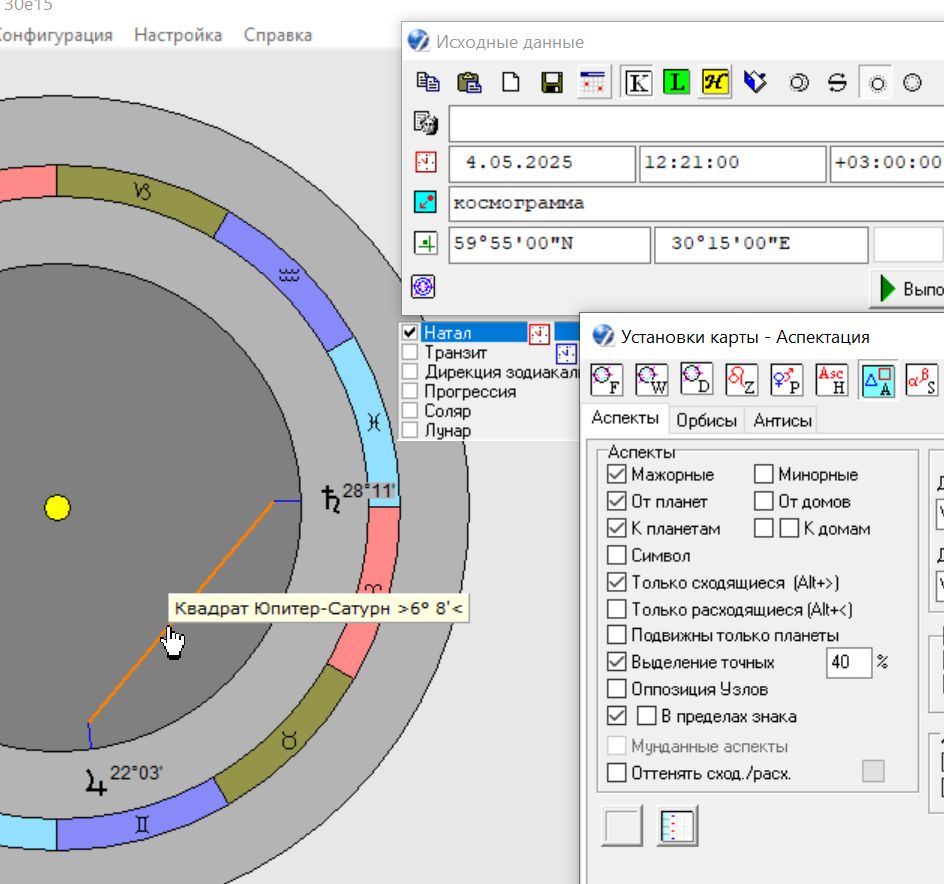
Task: Click the blue zodiac wheel icon
Action: 423,286
